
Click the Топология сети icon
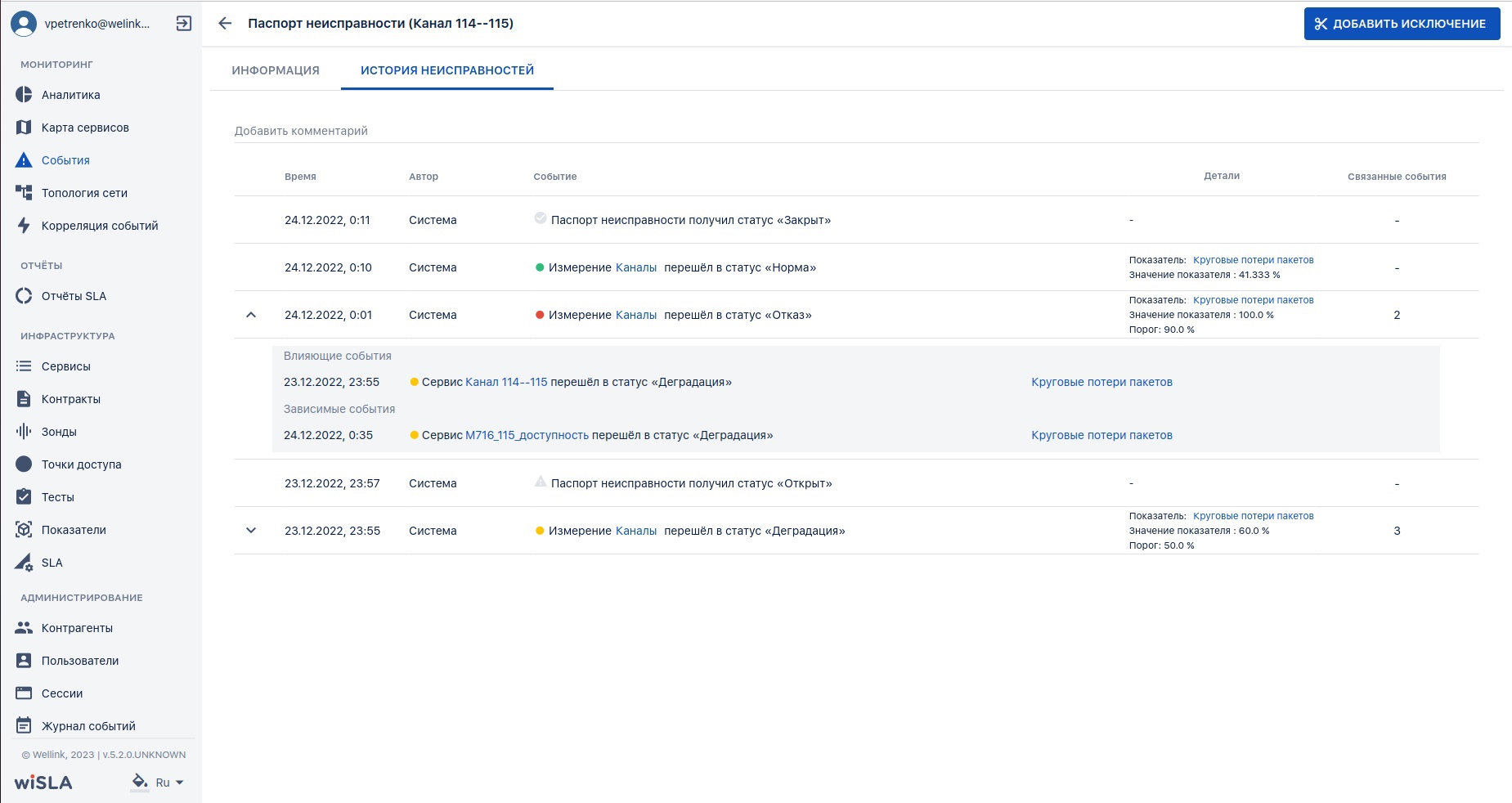(24, 193)
